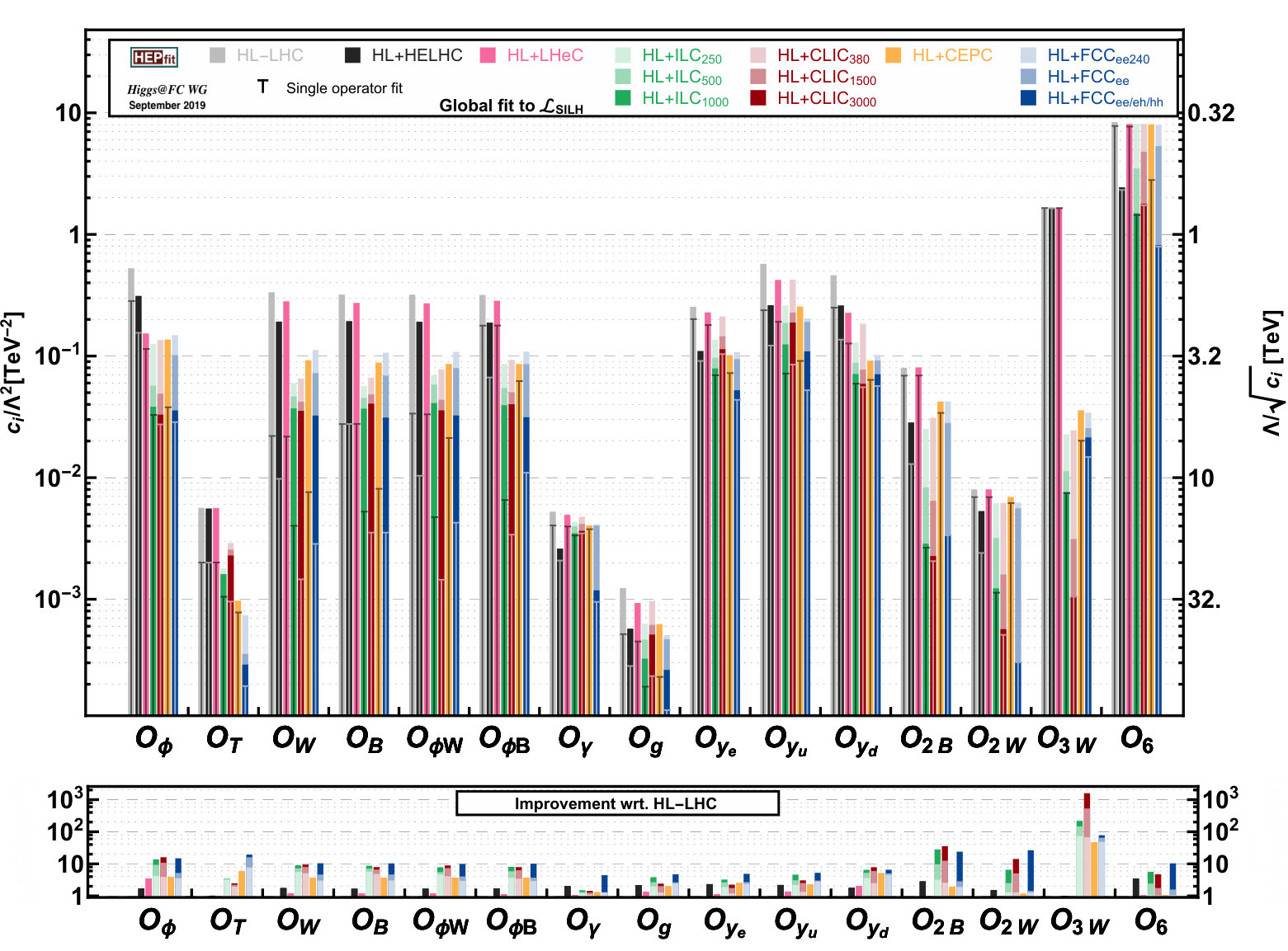Click the O_T label under the main chart
Screen dimensions: 1288x951
click(x=224, y=739)
